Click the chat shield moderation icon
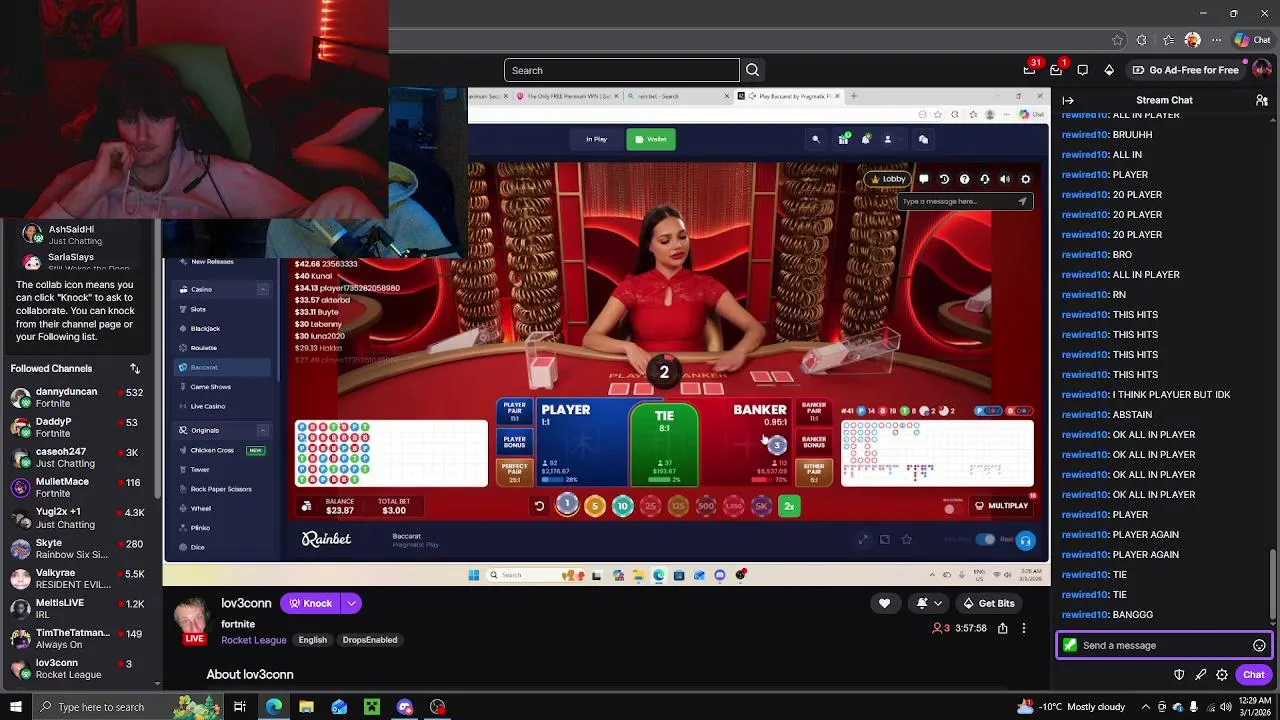Screen dimensions: 1280x720 coord(1179,675)
